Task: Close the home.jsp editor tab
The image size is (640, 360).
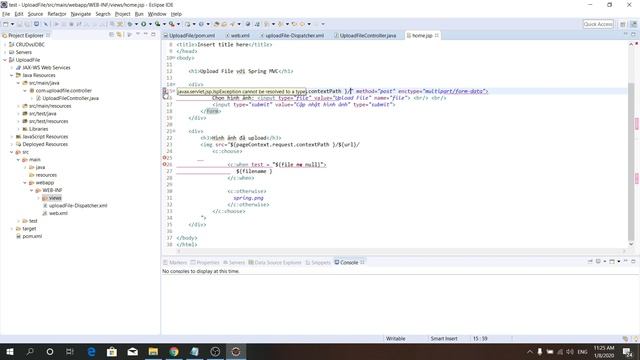Action: [437, 36]
